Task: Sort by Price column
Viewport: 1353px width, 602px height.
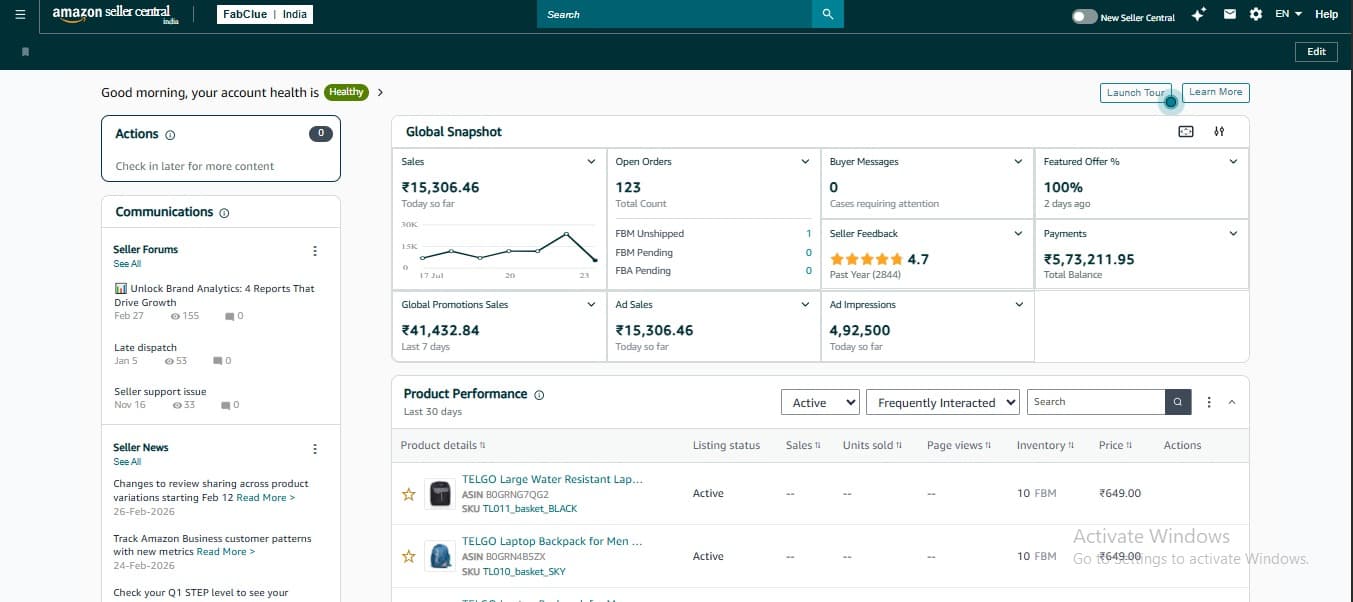Action: [x=1115, y=446]
